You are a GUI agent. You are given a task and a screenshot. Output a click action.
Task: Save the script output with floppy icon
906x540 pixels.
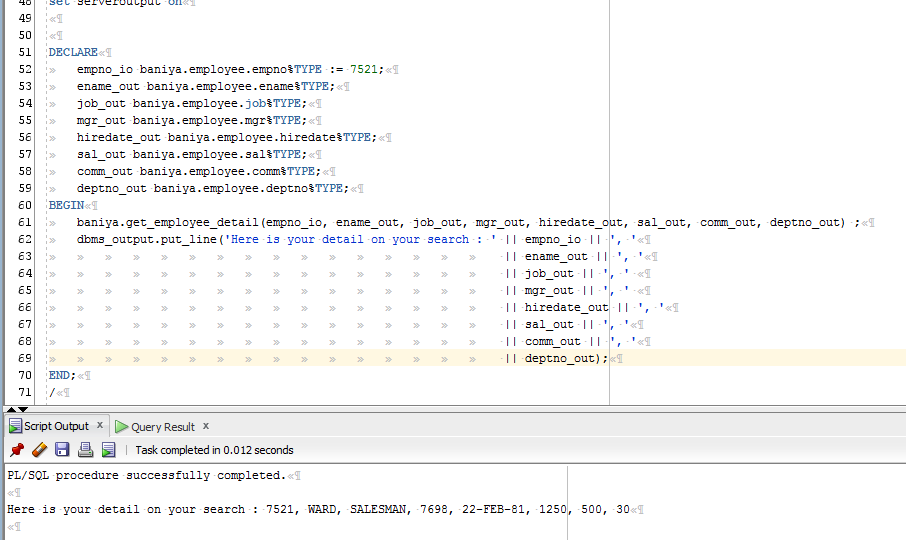(x=62, y=450)
